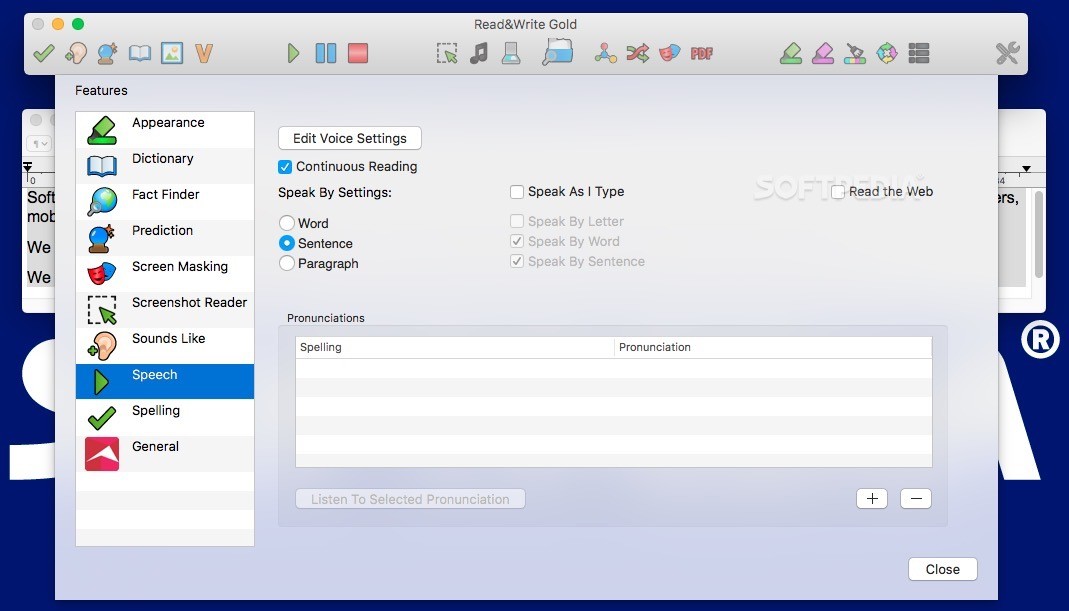Uncheck the Continuous Reading checkbox
The image size is (1069, 611).
285,166
